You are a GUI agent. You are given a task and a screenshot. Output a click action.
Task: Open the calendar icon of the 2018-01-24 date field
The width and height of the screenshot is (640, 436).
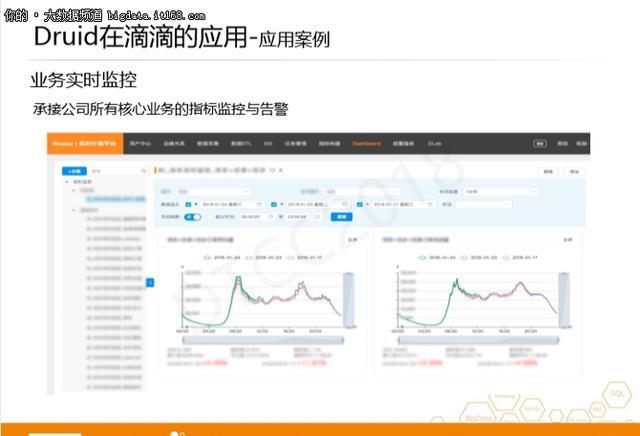coord(259,204)
